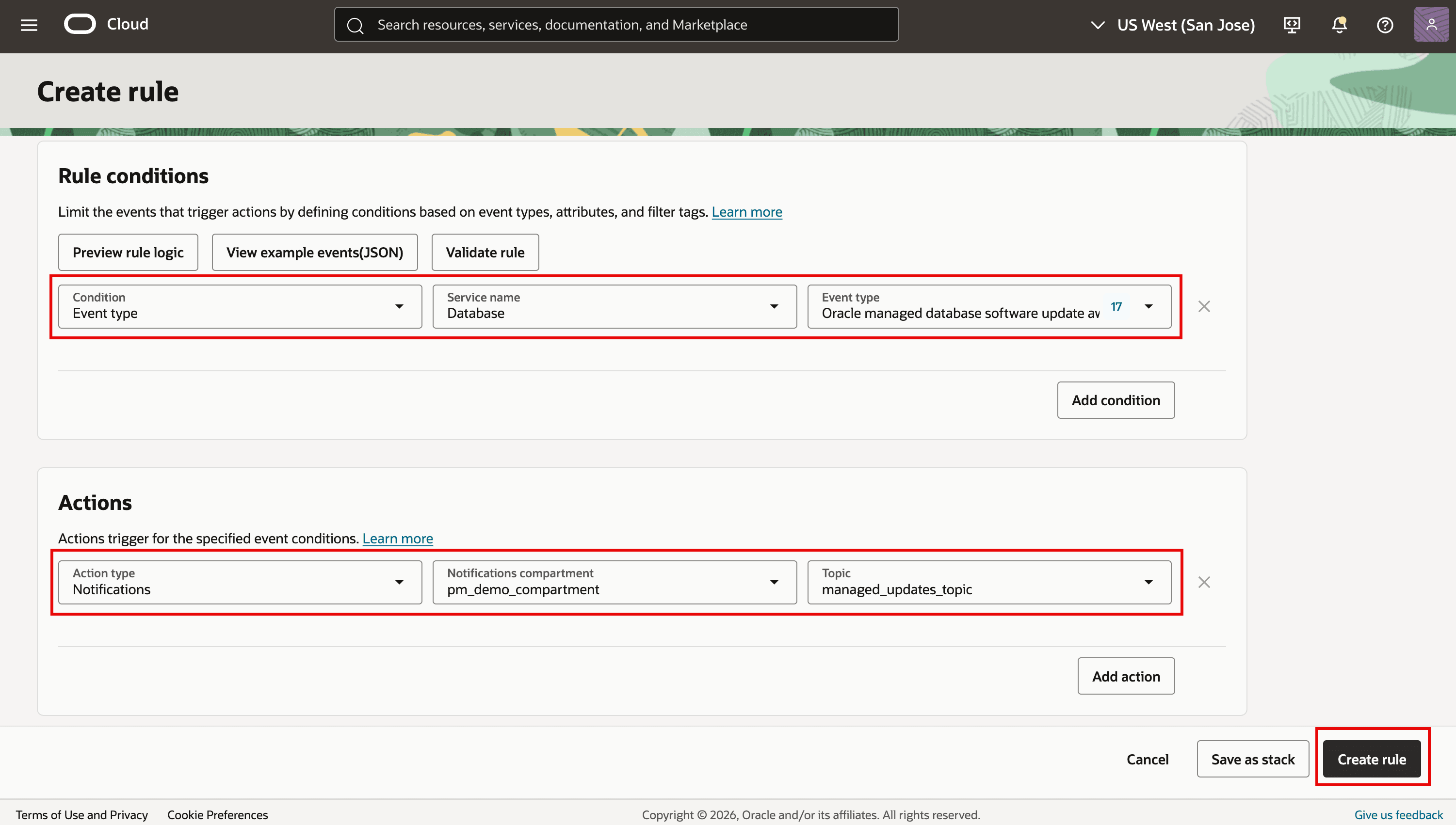Click the Create rule button
Viewport: 1456px width, 825px height.
tap(1372, 759)
